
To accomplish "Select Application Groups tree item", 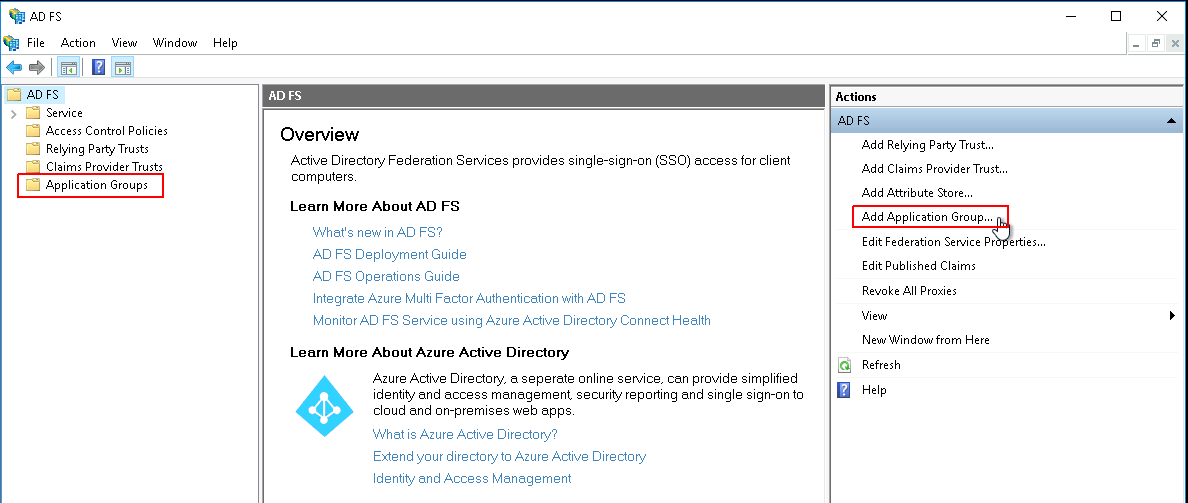I will point(97,185).
